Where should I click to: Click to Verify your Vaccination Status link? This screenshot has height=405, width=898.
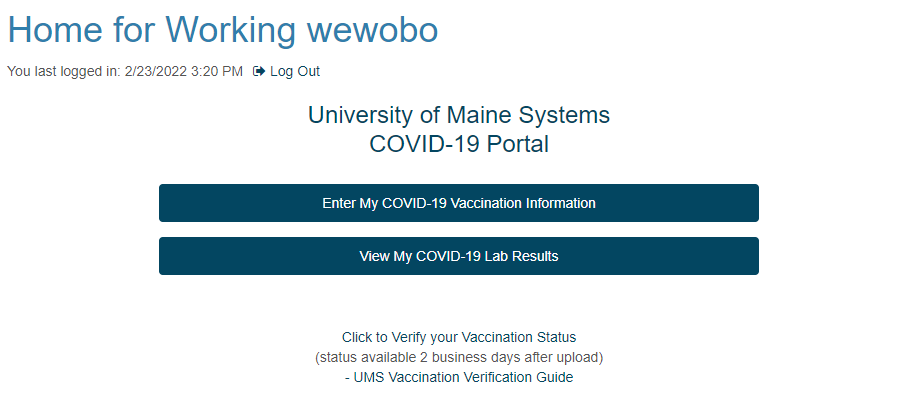point(459,337)
